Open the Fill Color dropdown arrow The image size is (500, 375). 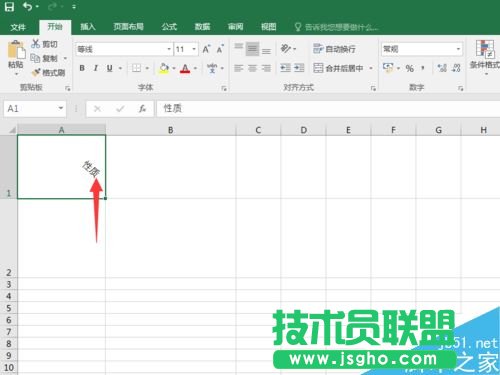tap(174, 68)
